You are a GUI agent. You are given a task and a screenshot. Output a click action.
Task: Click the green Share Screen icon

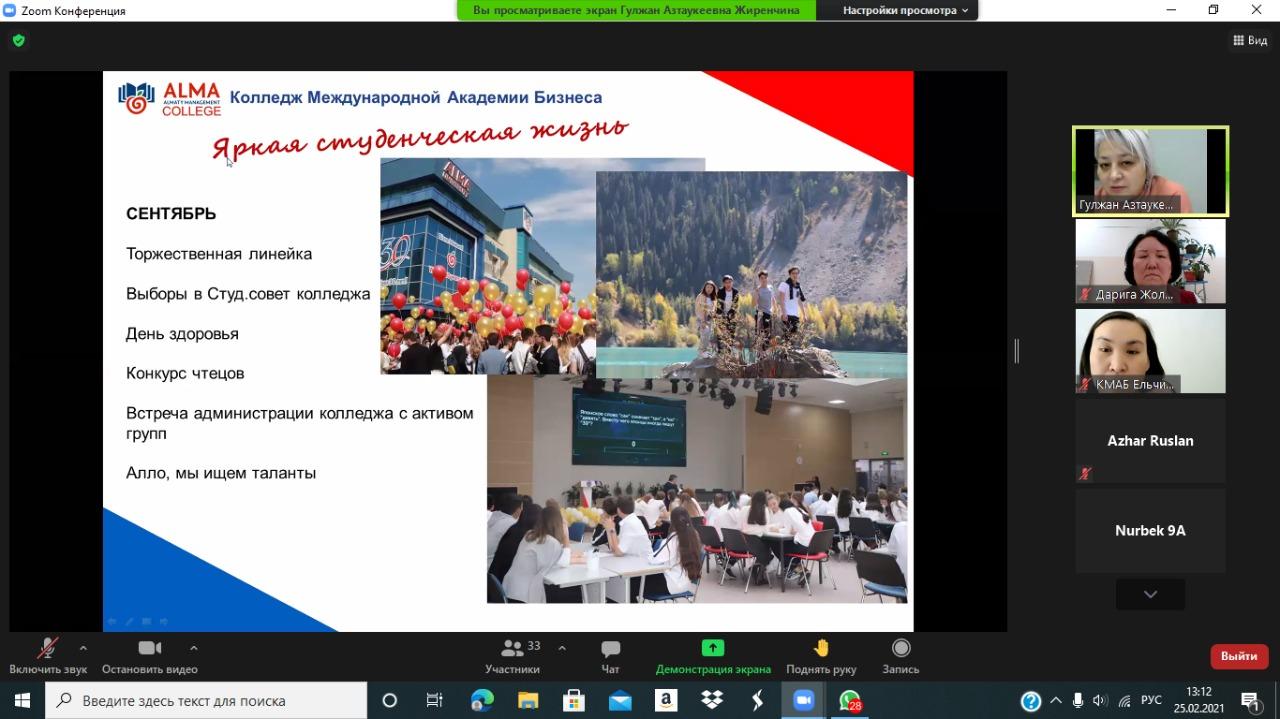coord(712,648)
